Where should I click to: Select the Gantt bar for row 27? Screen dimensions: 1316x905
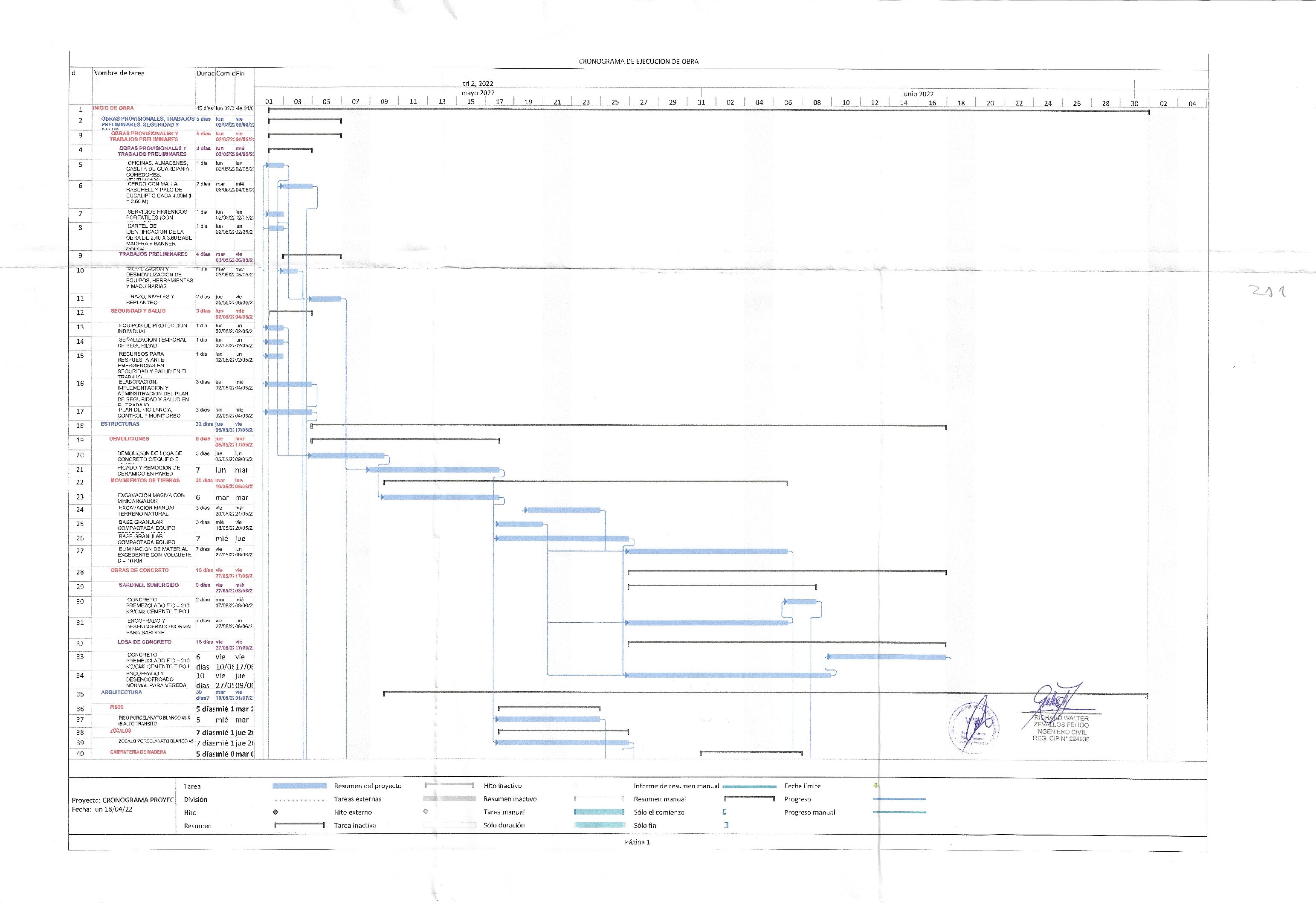coord(707,551)
